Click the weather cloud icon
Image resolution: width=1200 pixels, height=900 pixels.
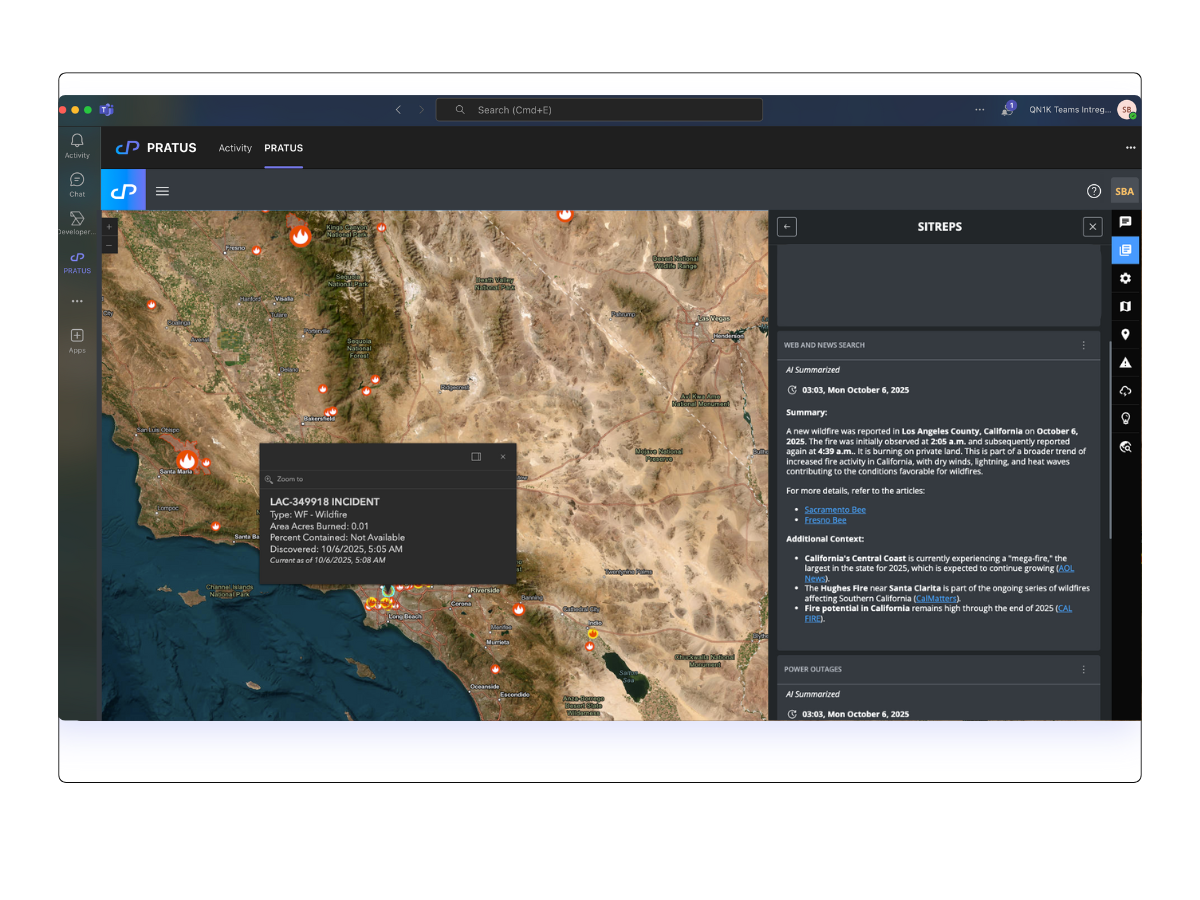point(1125,391)
